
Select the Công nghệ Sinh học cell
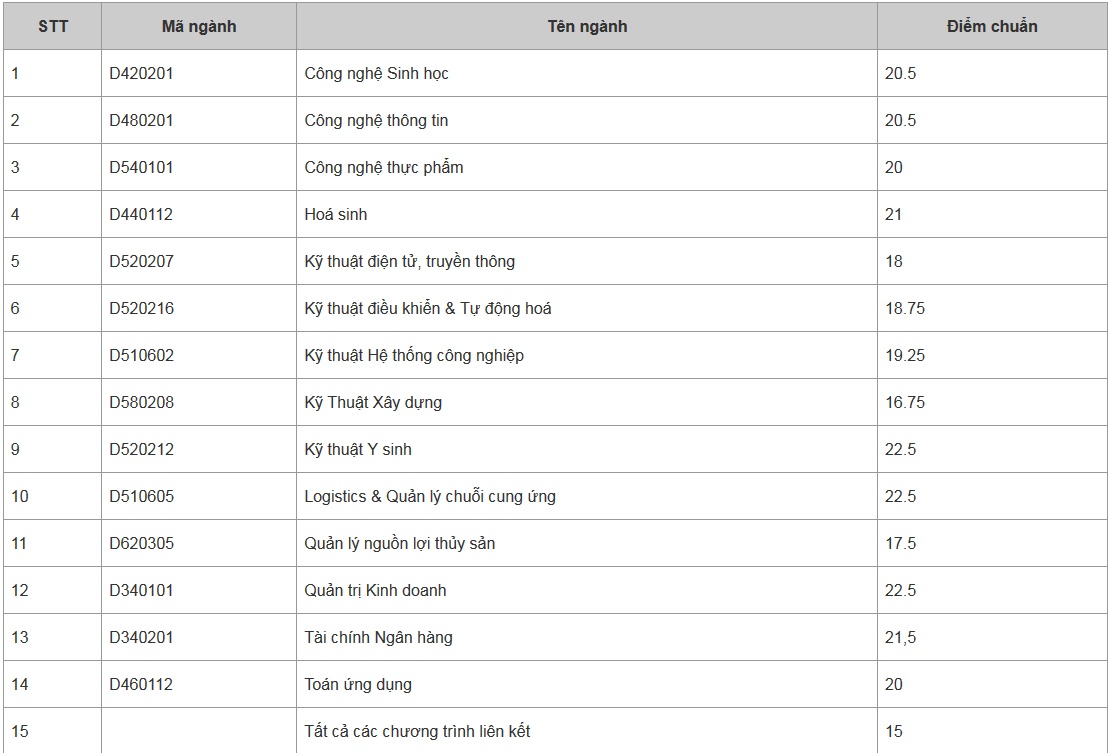tap(383, 74)
